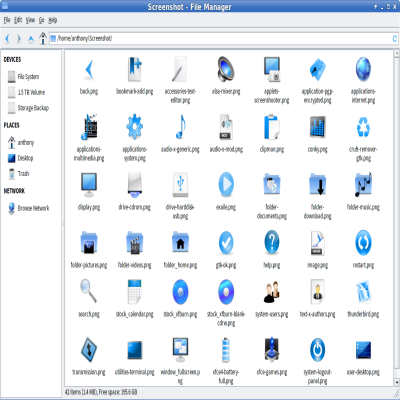Viewport: 400px width, 400px height.
Task: Go to parent folder with up arrow
Action: pyautogui.click(x=31, y=39)
